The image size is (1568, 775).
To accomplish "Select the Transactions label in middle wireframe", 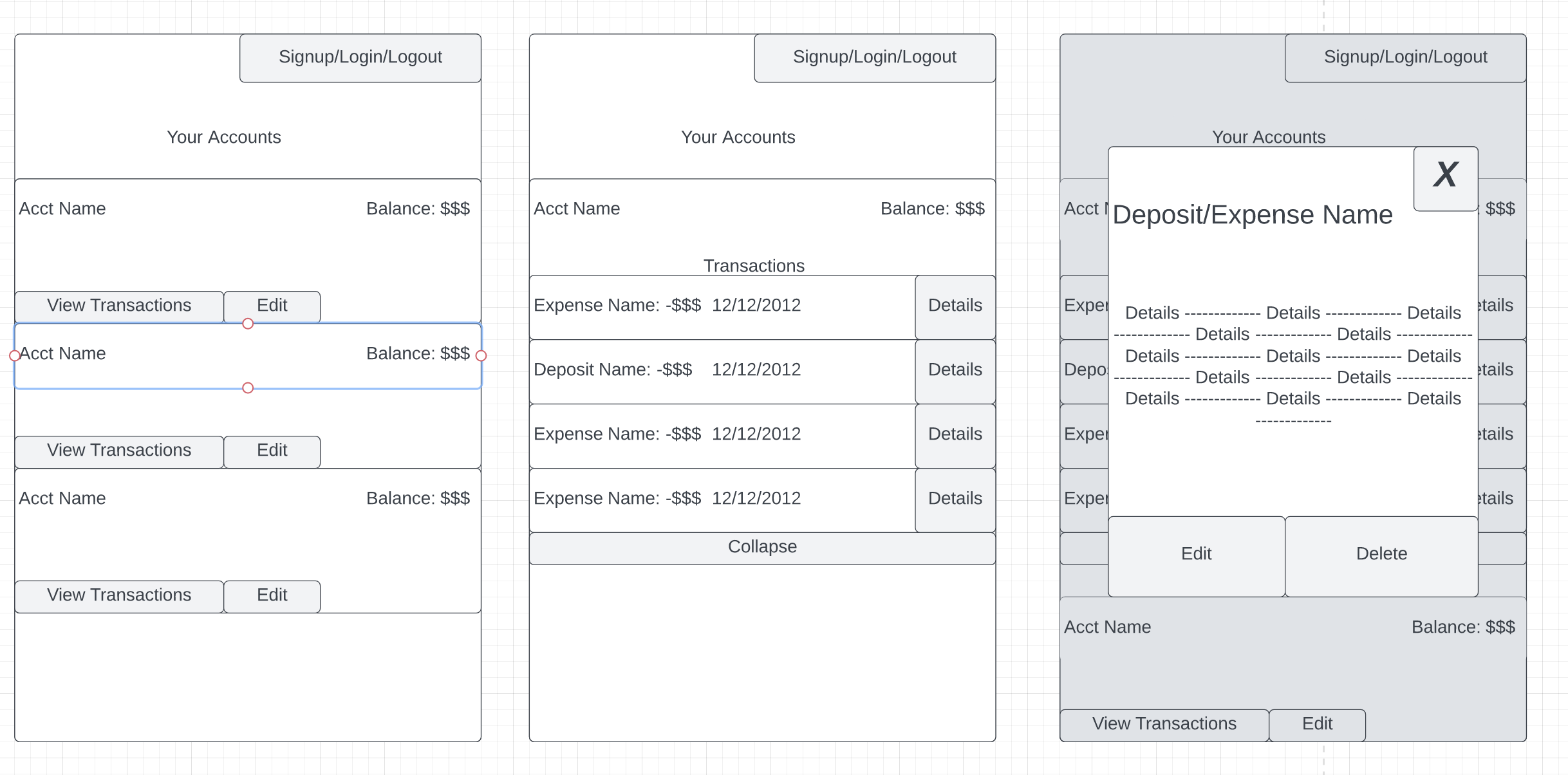I will (753, 266).
